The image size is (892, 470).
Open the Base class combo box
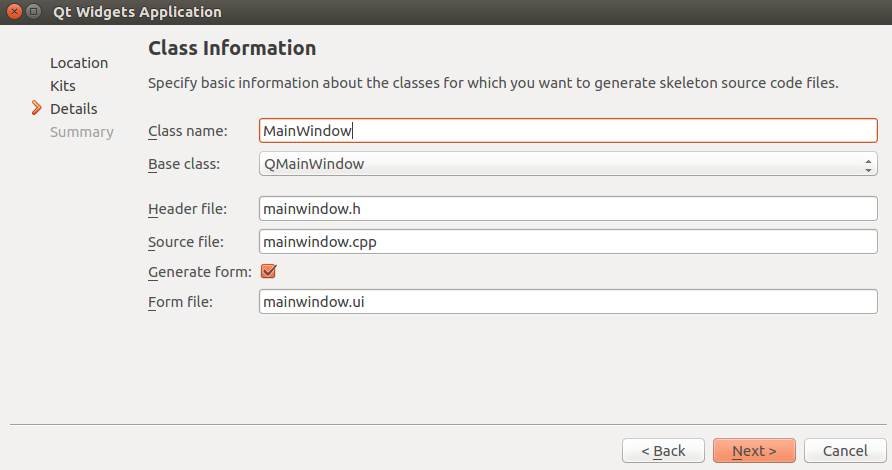567,164
